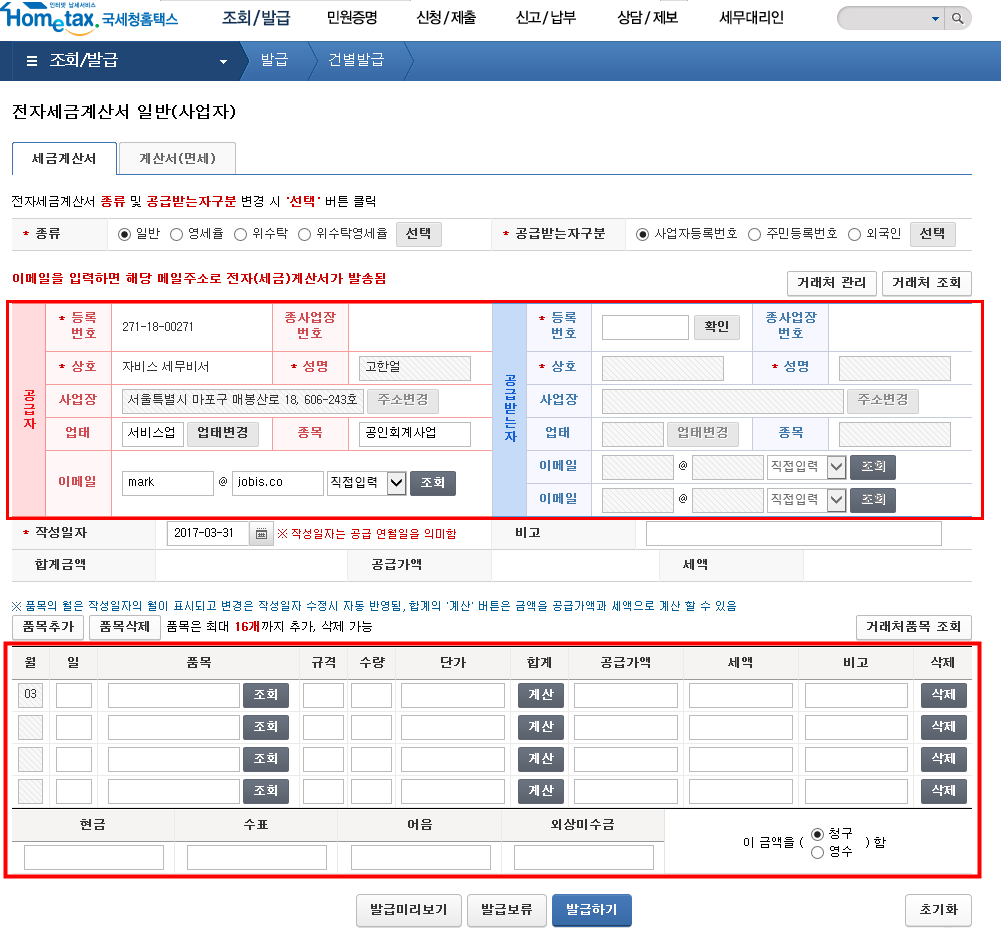Click 선택 button next to 공급받는자구분
The height and width of the screenshot is (939, 1001).
point(932,234)
